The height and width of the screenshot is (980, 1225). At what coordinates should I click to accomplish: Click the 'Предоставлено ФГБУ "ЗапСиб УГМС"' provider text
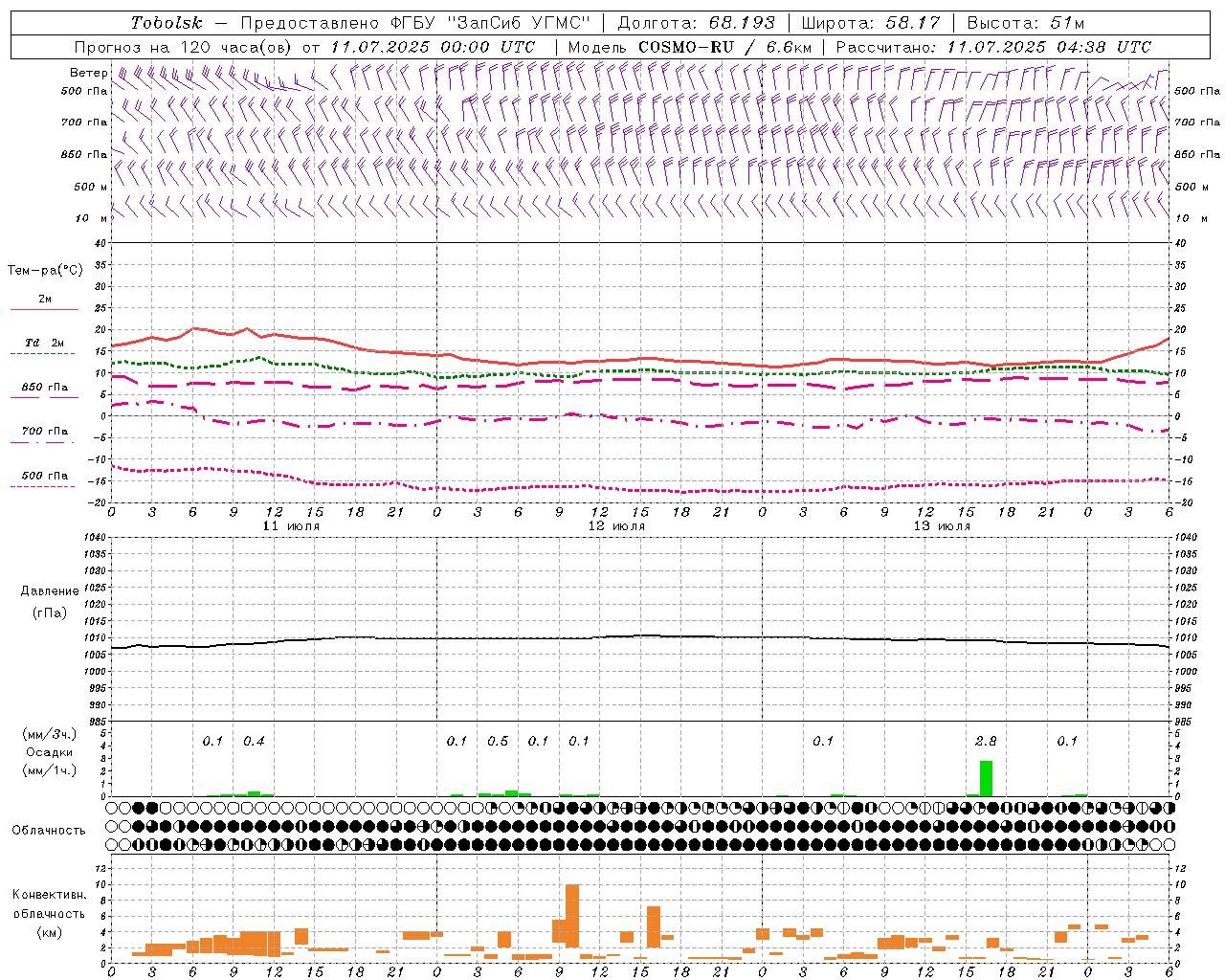coord(416,23)
